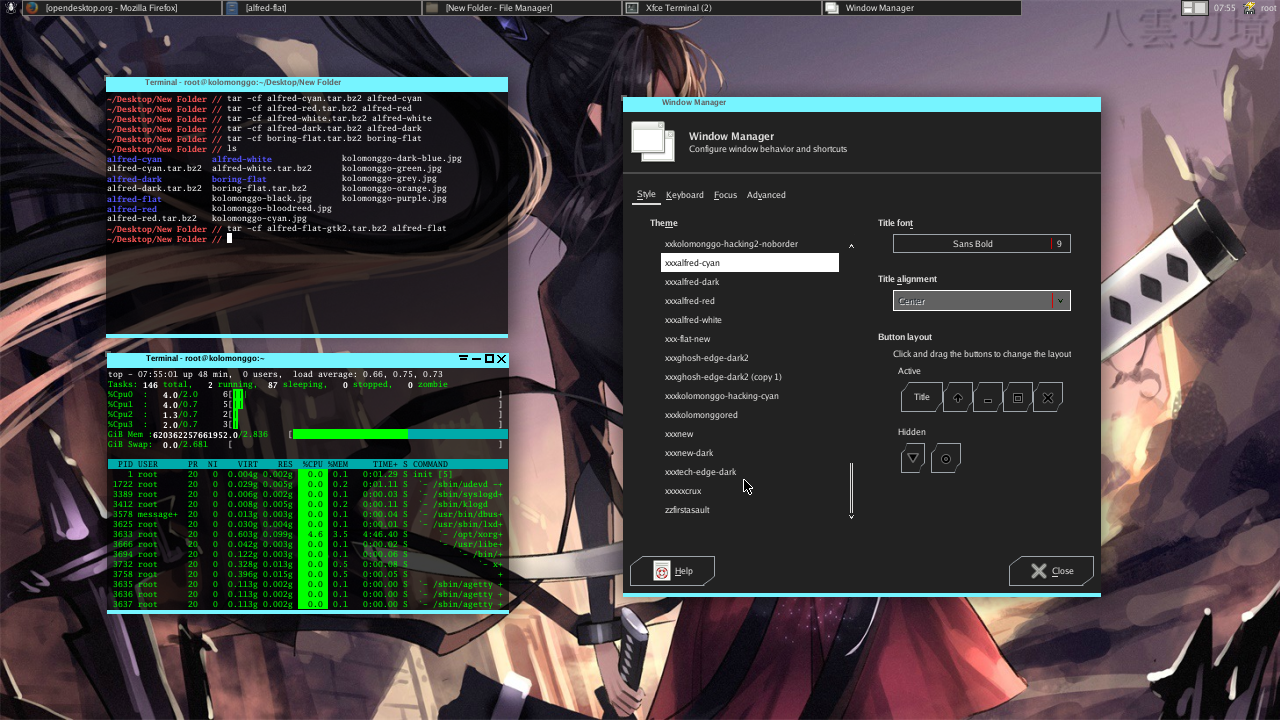
Task: Click the Menu triangle button under Hidden
Action: [x=912, y=459]
